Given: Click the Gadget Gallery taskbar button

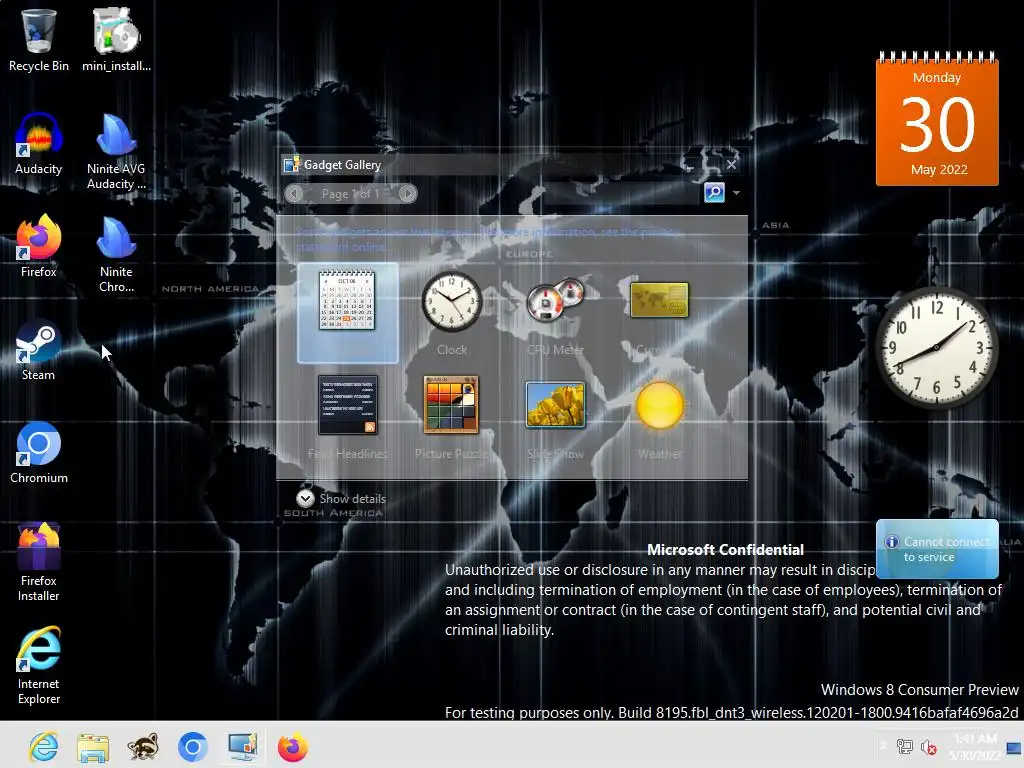Looking at the screenshot, I should click(x=242, y=746).
